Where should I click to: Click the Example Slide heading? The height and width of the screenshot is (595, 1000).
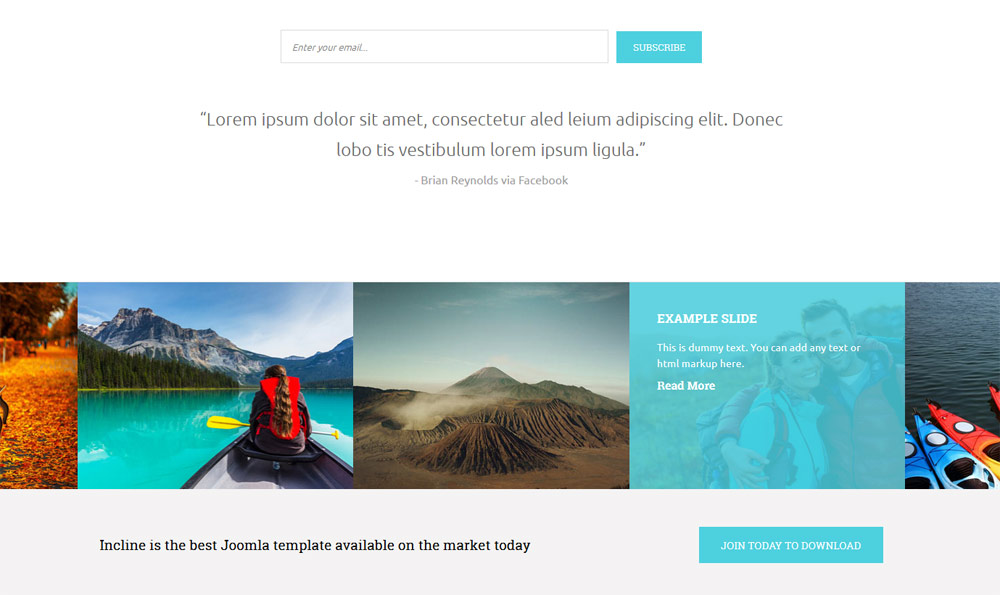click(707, 318)
